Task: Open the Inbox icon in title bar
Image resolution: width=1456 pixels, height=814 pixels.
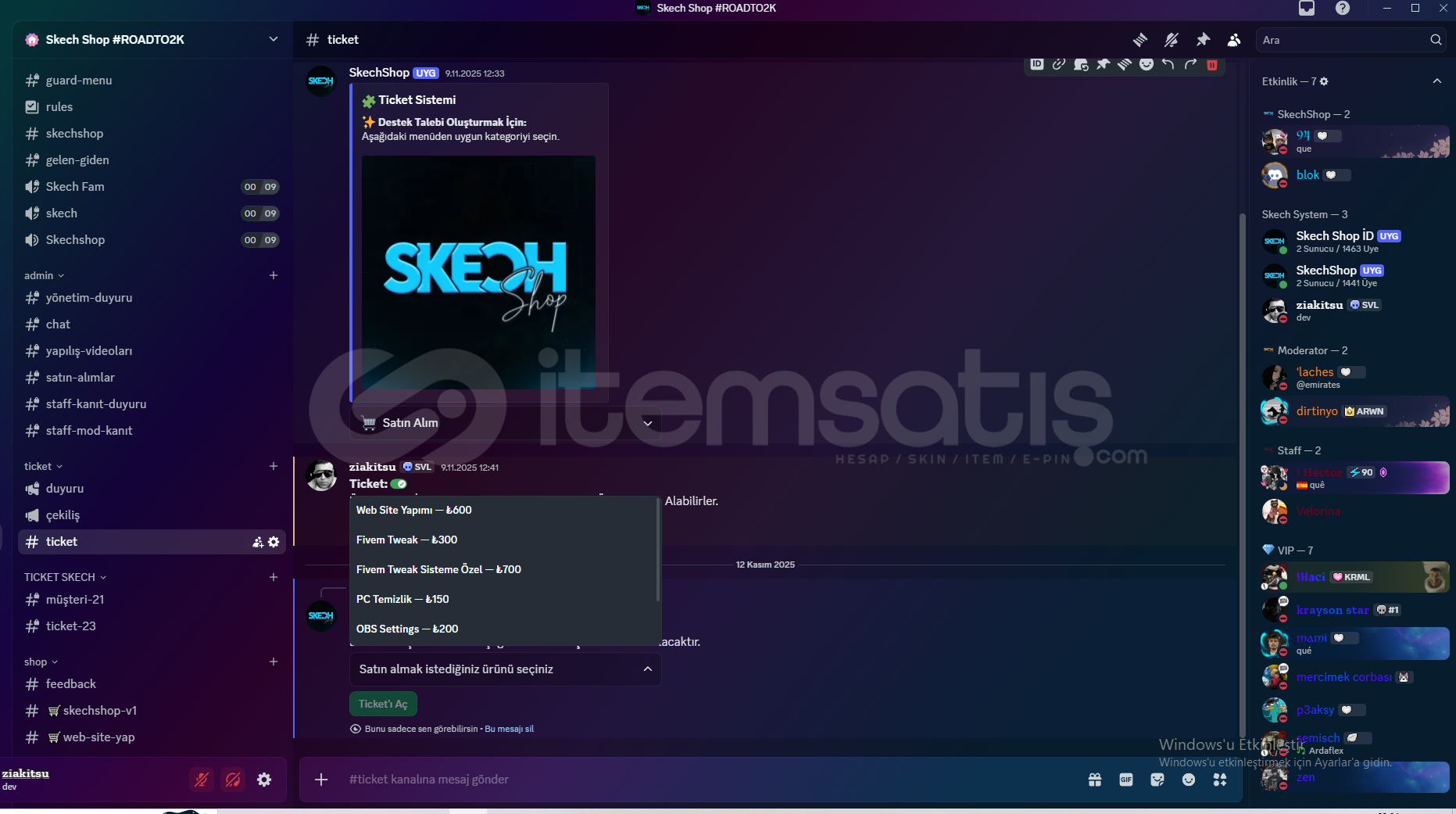Action: [1307, 9]
